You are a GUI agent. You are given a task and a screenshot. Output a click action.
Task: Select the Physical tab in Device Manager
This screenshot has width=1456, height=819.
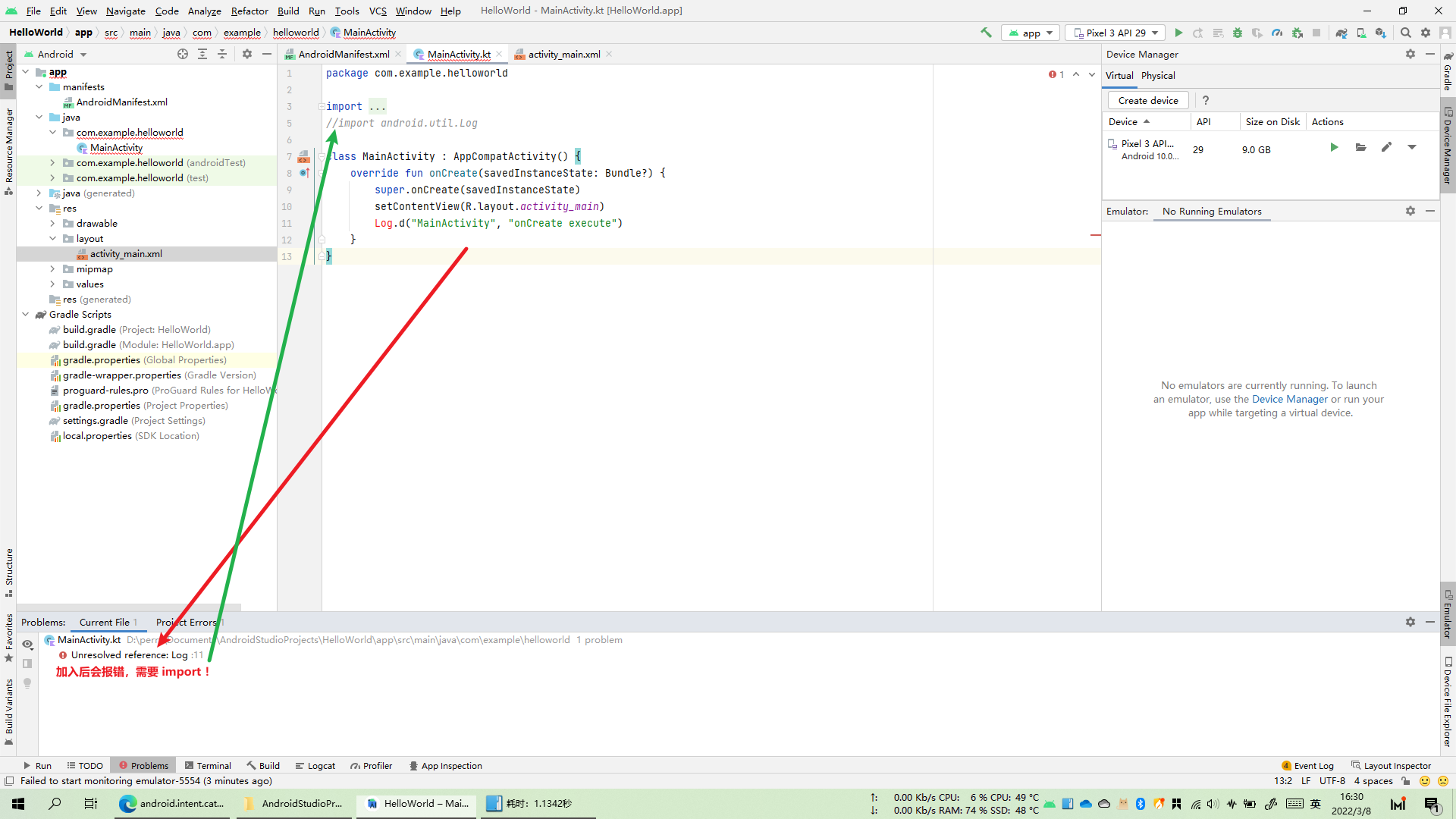click(1158, 75)
